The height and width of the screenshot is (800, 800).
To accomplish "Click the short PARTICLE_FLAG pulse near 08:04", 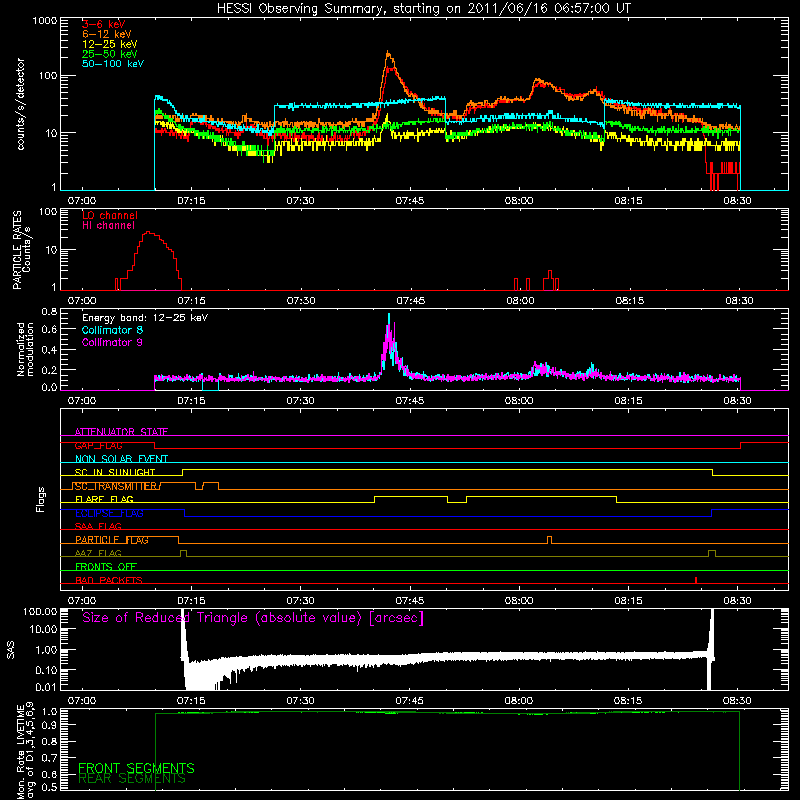I will pos(549,539).
